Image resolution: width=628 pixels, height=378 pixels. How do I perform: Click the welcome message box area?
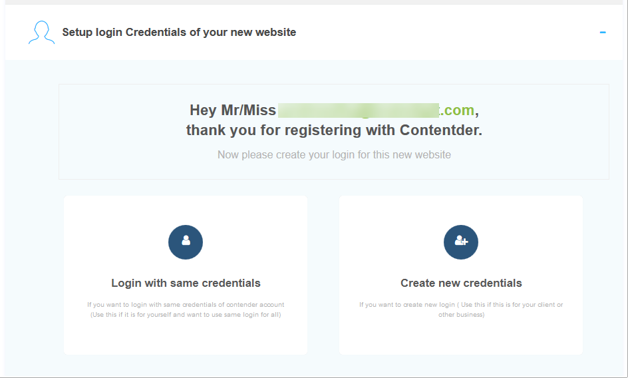coord(334,132)
